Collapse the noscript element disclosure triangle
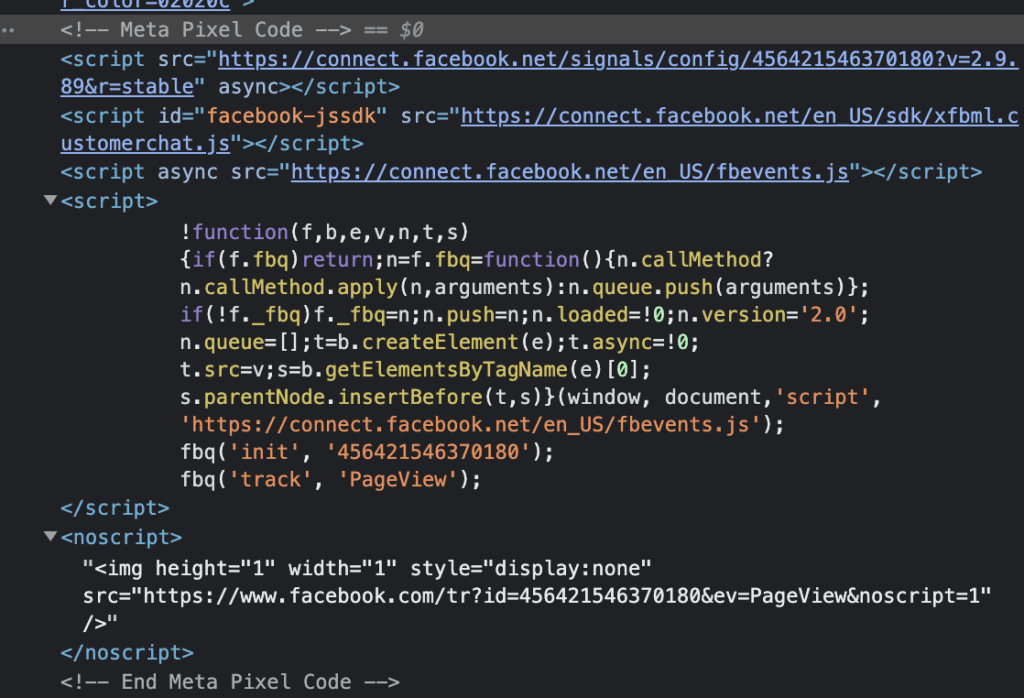 click(49, 537)
